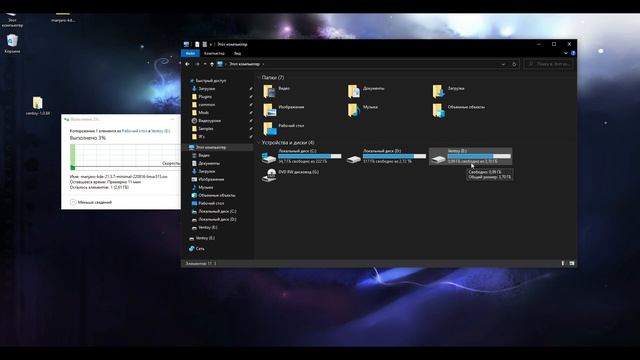Click the New folder icon in the title bar
The height and width of the screenshot is (360, 640).
[x=204, y=44]
